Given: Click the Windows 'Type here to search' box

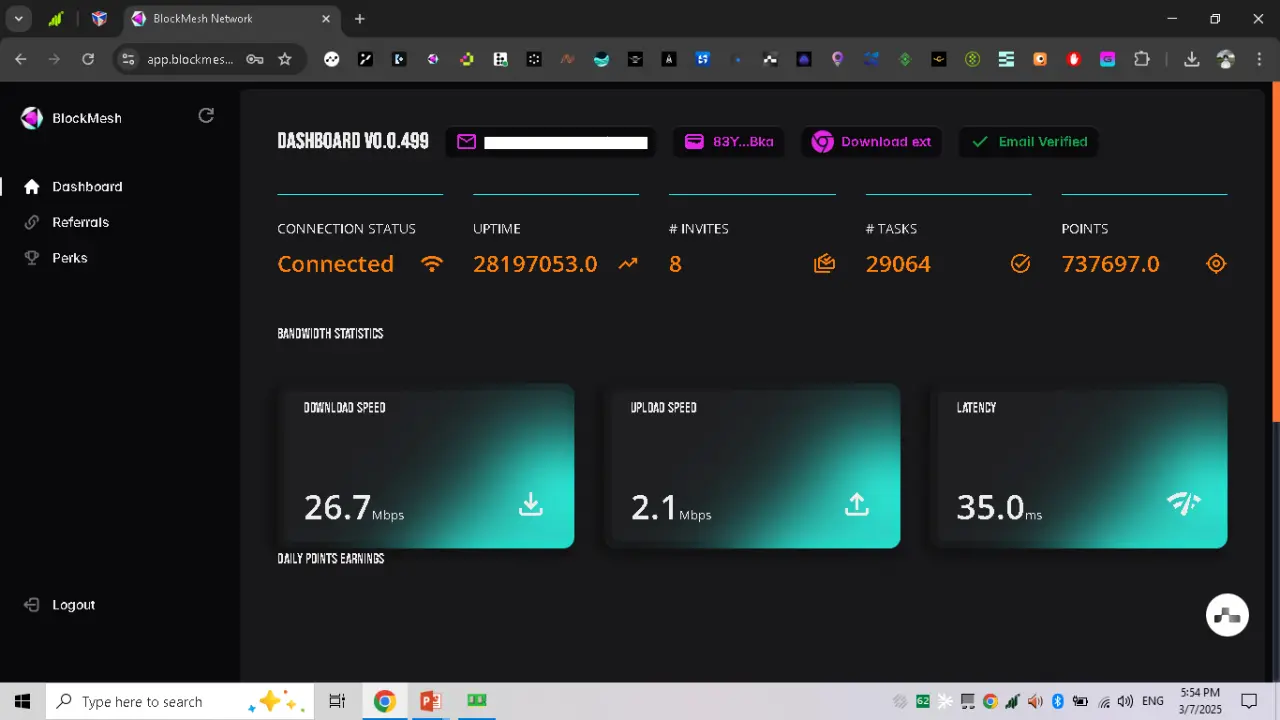Looking at the screenshot, I should pyautogui.click(x=180, y=701).
